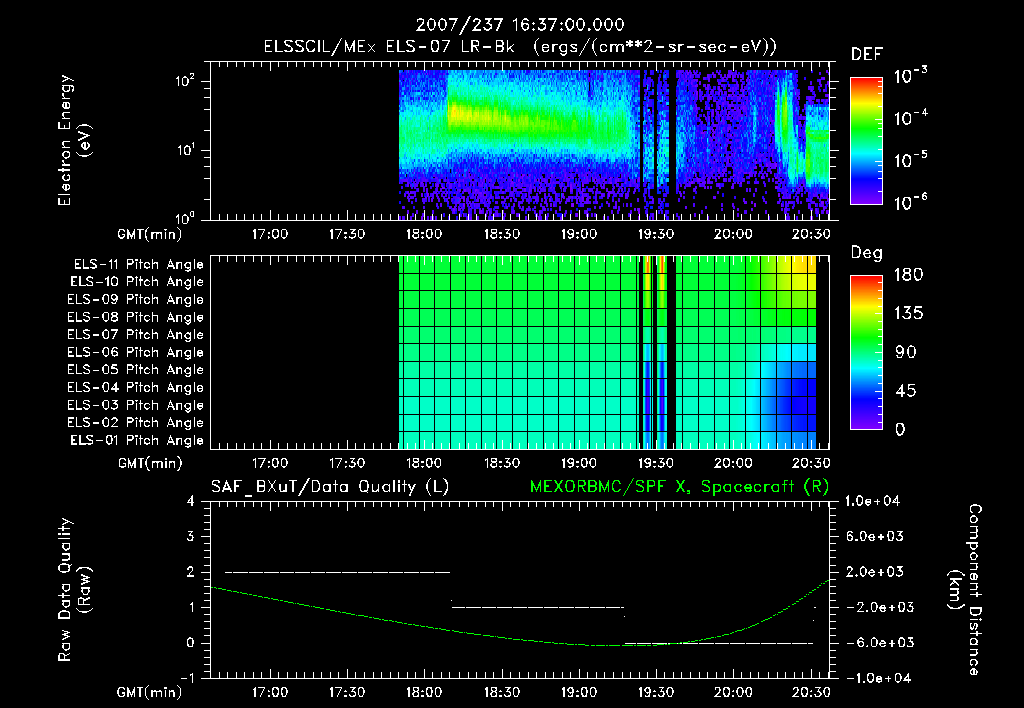Viewport: 1024px width, 708px height.
Task: Select the Deg colorbar label
Action: tap(867, 253)
